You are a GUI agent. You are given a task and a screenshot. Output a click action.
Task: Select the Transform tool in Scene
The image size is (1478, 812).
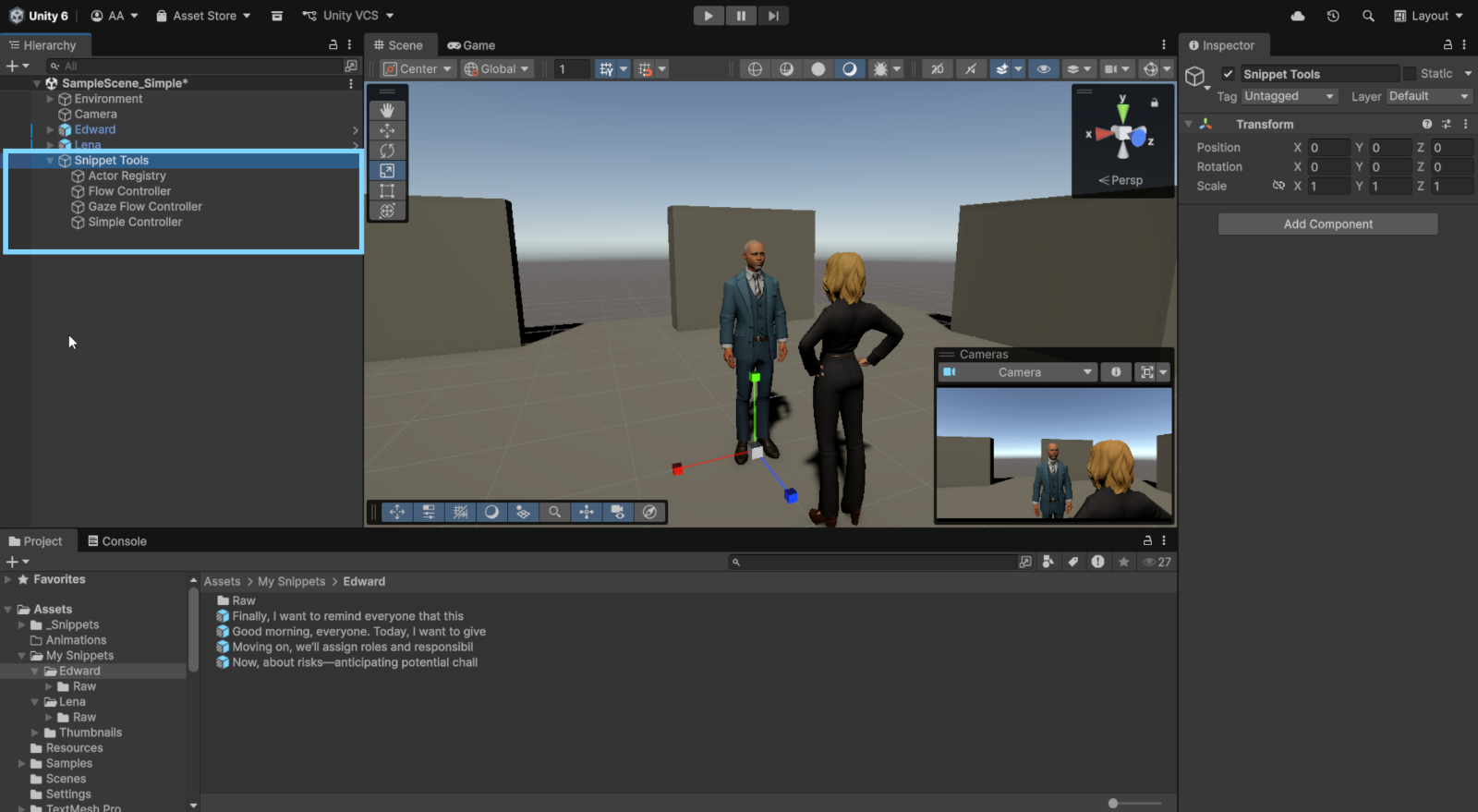click(x=387, y=211)
